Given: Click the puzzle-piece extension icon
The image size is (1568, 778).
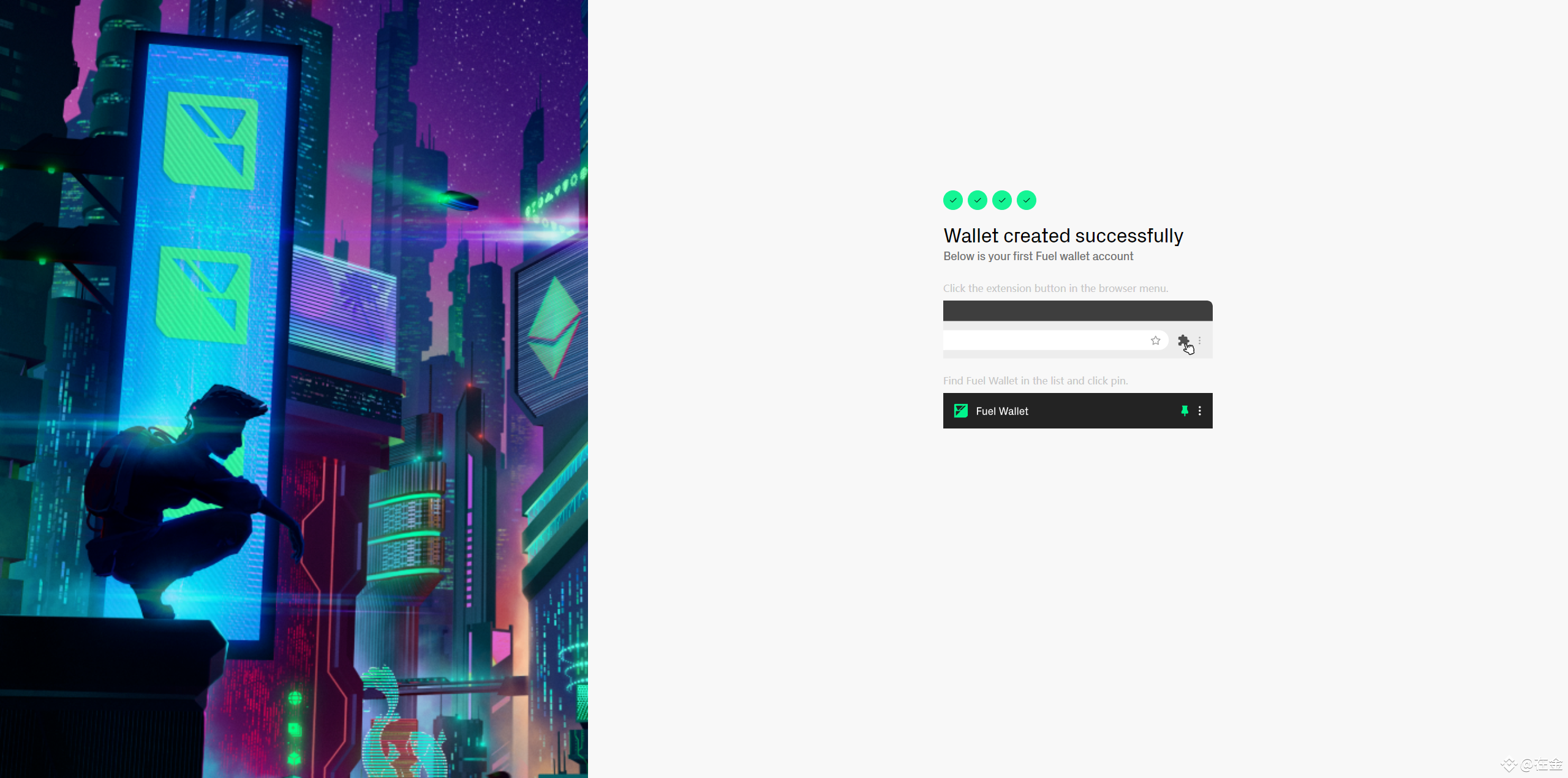Looking at the screenshot, I should pyautogui.click(x=1183, y=340).
